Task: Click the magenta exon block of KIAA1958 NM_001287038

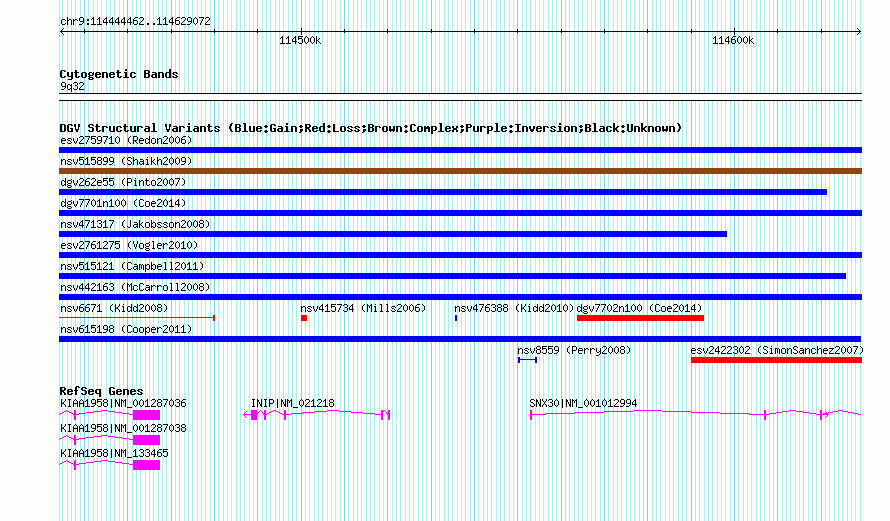Action: (x=146, y=440)
